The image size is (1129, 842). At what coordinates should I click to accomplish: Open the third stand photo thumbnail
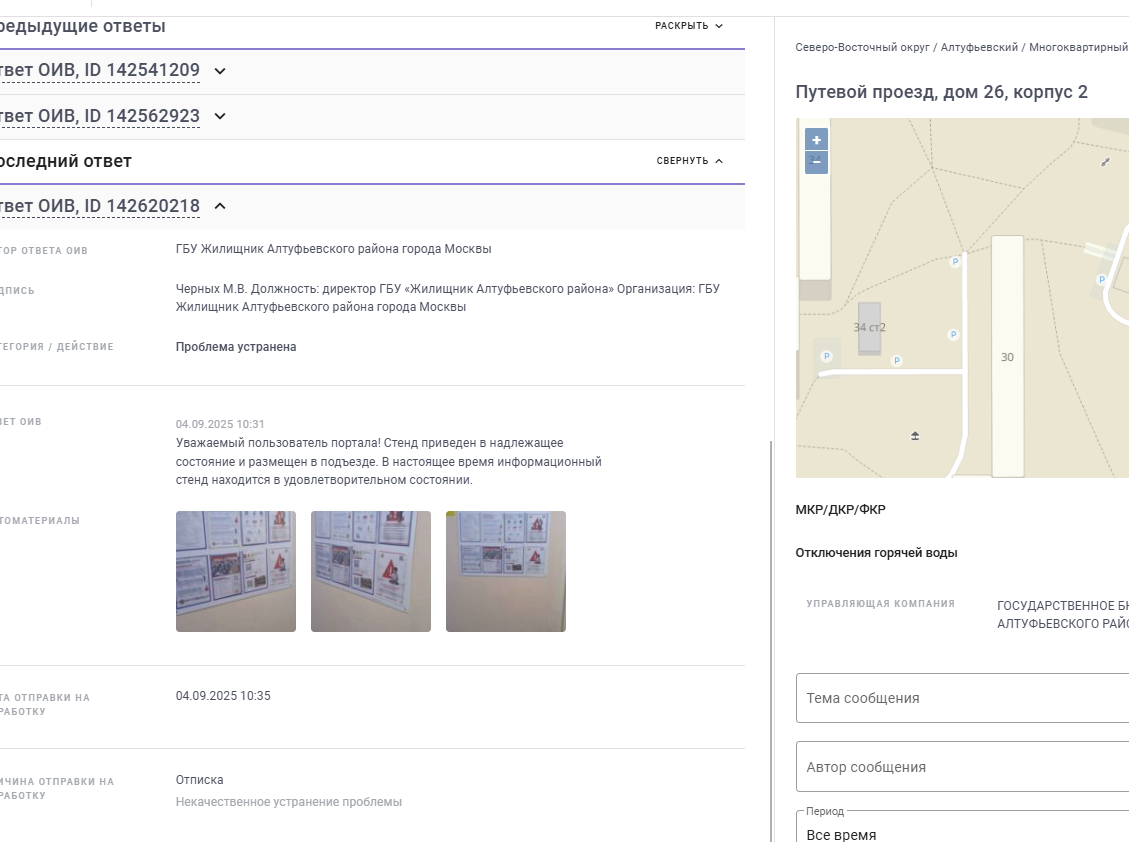point(505,571)
